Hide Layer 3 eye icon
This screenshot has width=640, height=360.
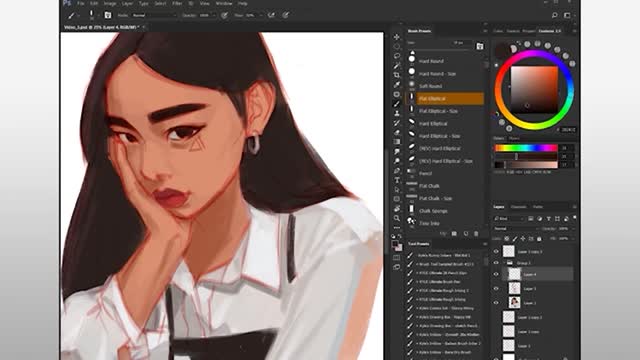(496, 289)
